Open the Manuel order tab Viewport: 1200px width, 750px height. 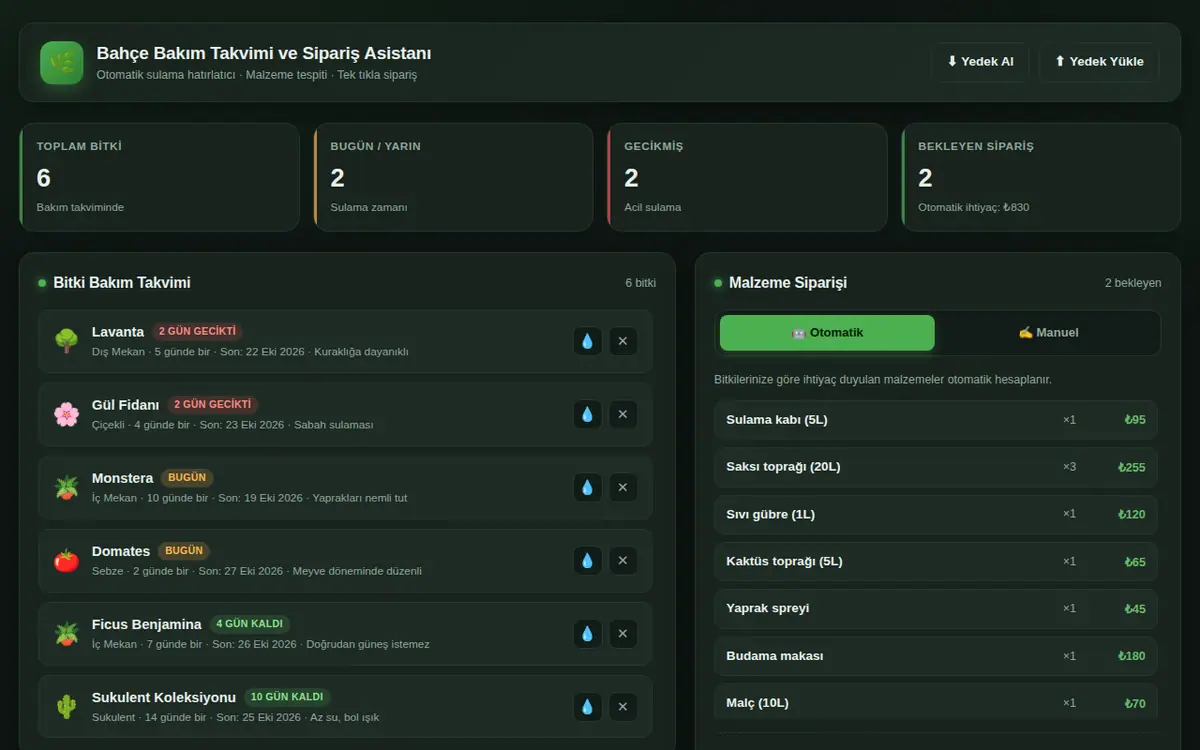(1048, 333)
